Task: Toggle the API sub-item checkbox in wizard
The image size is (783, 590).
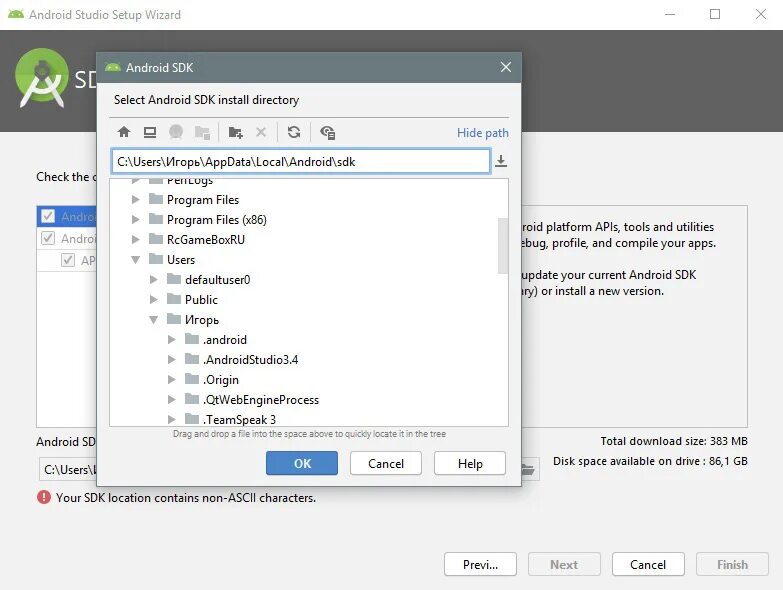Action: click(68, 260)
